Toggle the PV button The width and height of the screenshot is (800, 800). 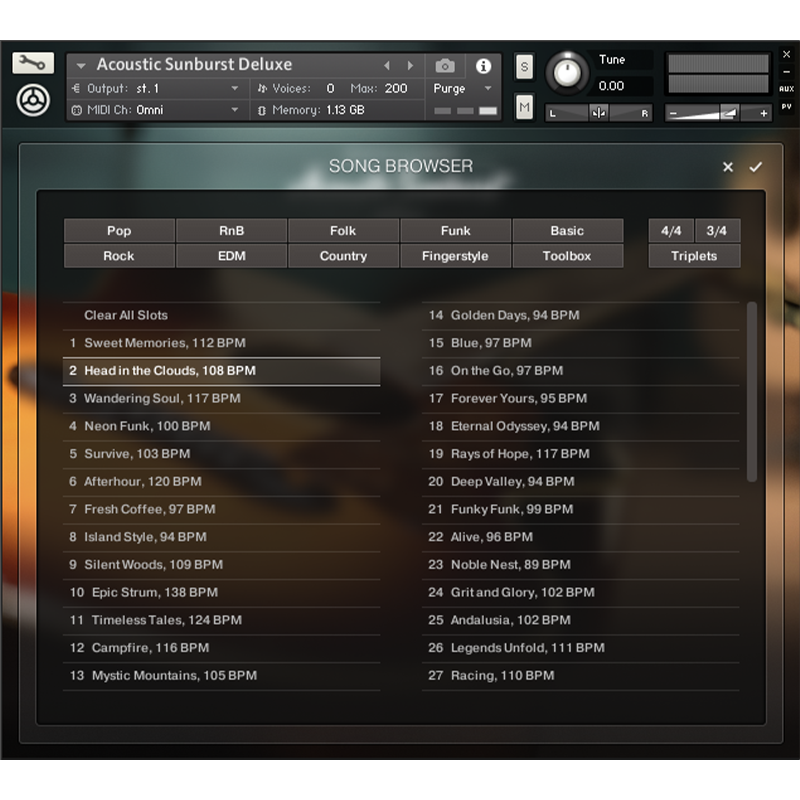click(786, 107)
